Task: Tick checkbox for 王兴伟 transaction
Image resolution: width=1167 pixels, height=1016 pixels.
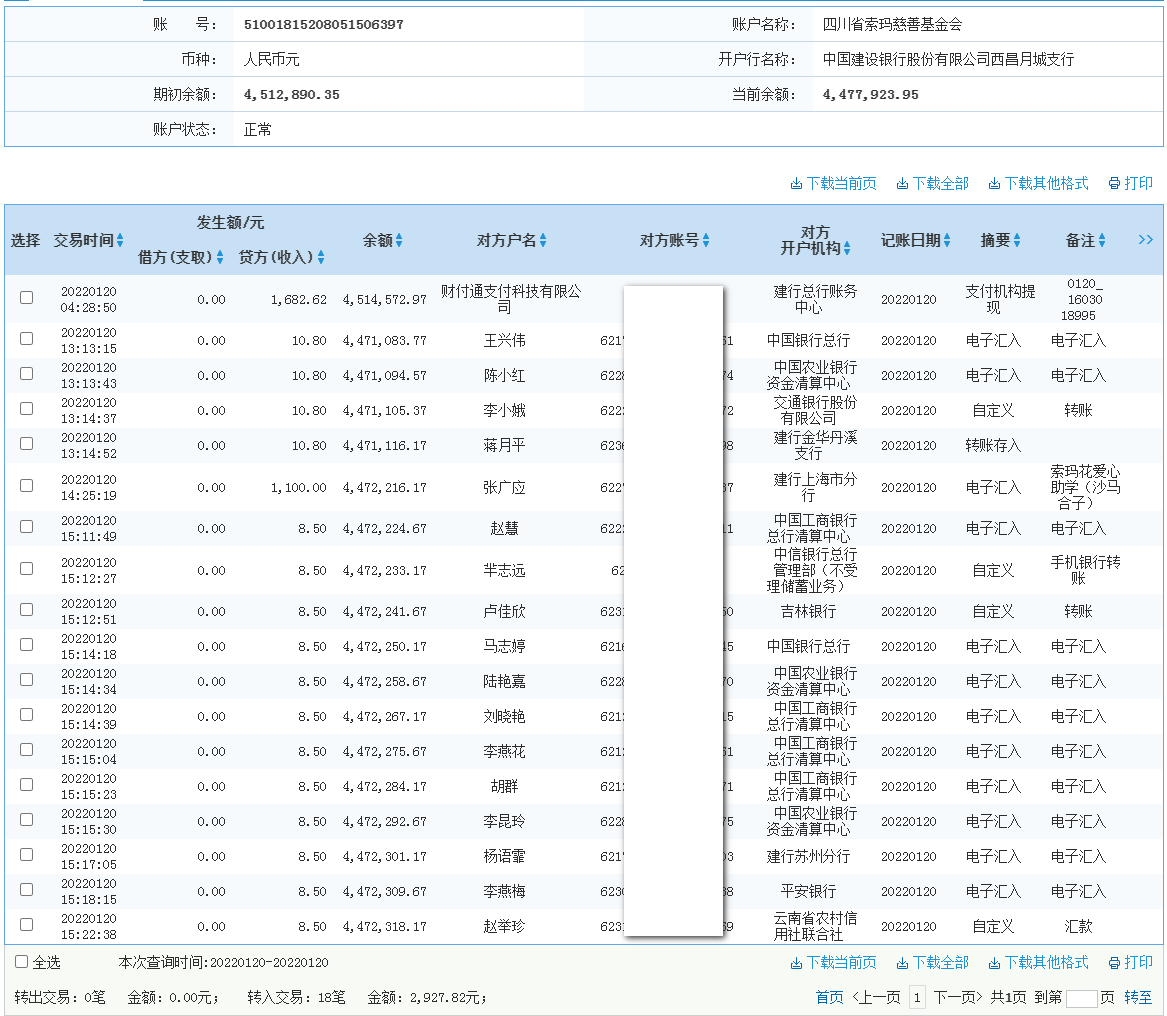Action: pos(27,339)
